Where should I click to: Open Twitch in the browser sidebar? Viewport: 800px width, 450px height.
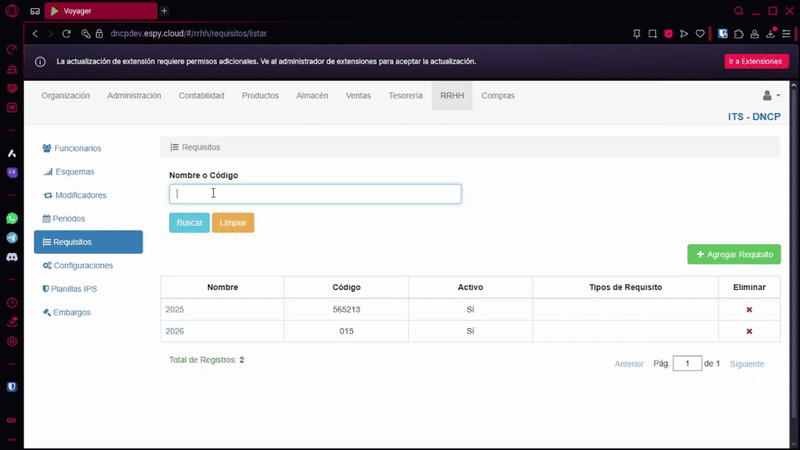12,172
